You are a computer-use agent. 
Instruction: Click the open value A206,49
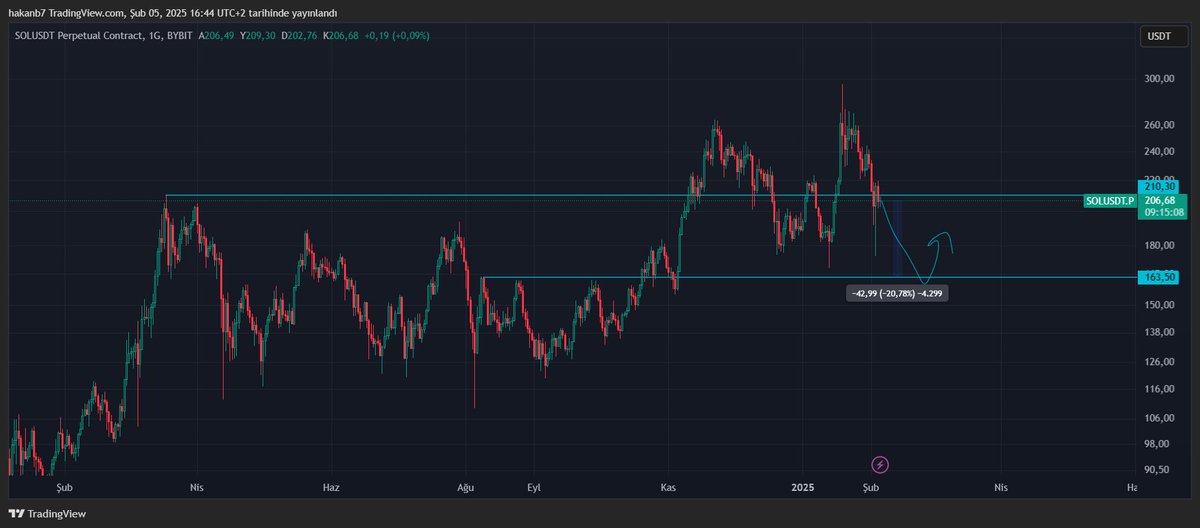215,37
